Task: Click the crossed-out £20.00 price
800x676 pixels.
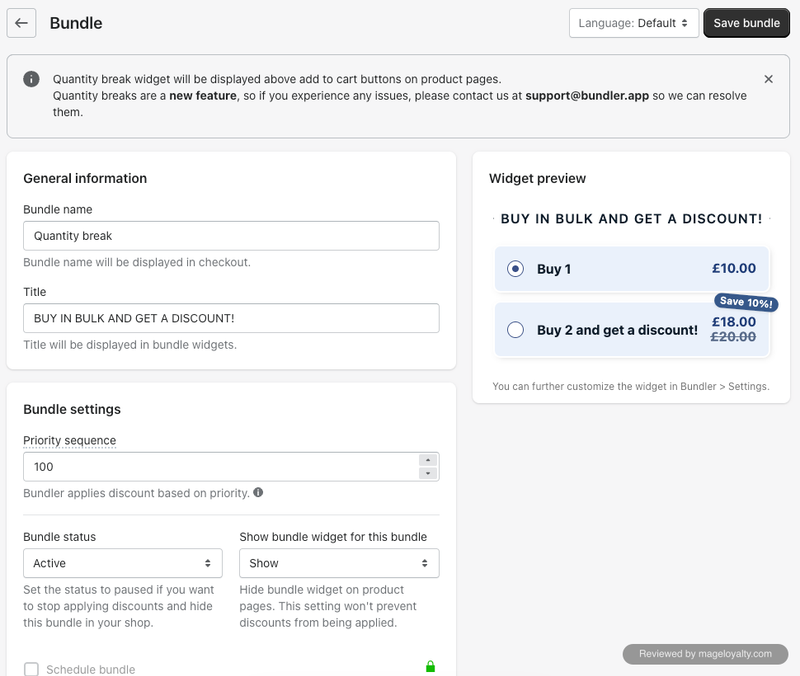Action: (733, 337)
